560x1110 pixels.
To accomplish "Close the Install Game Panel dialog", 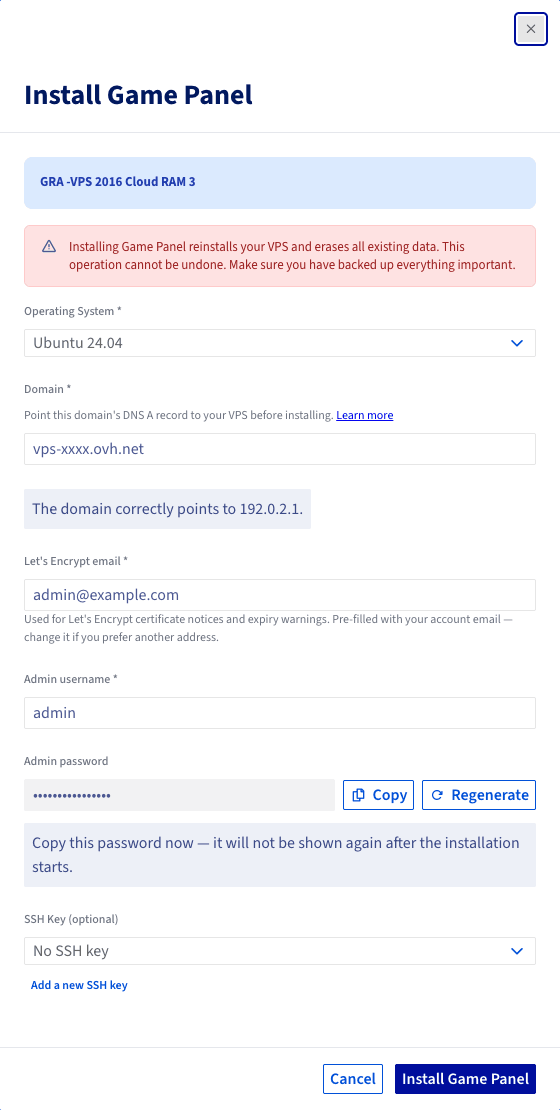I will tap(530, 29).
